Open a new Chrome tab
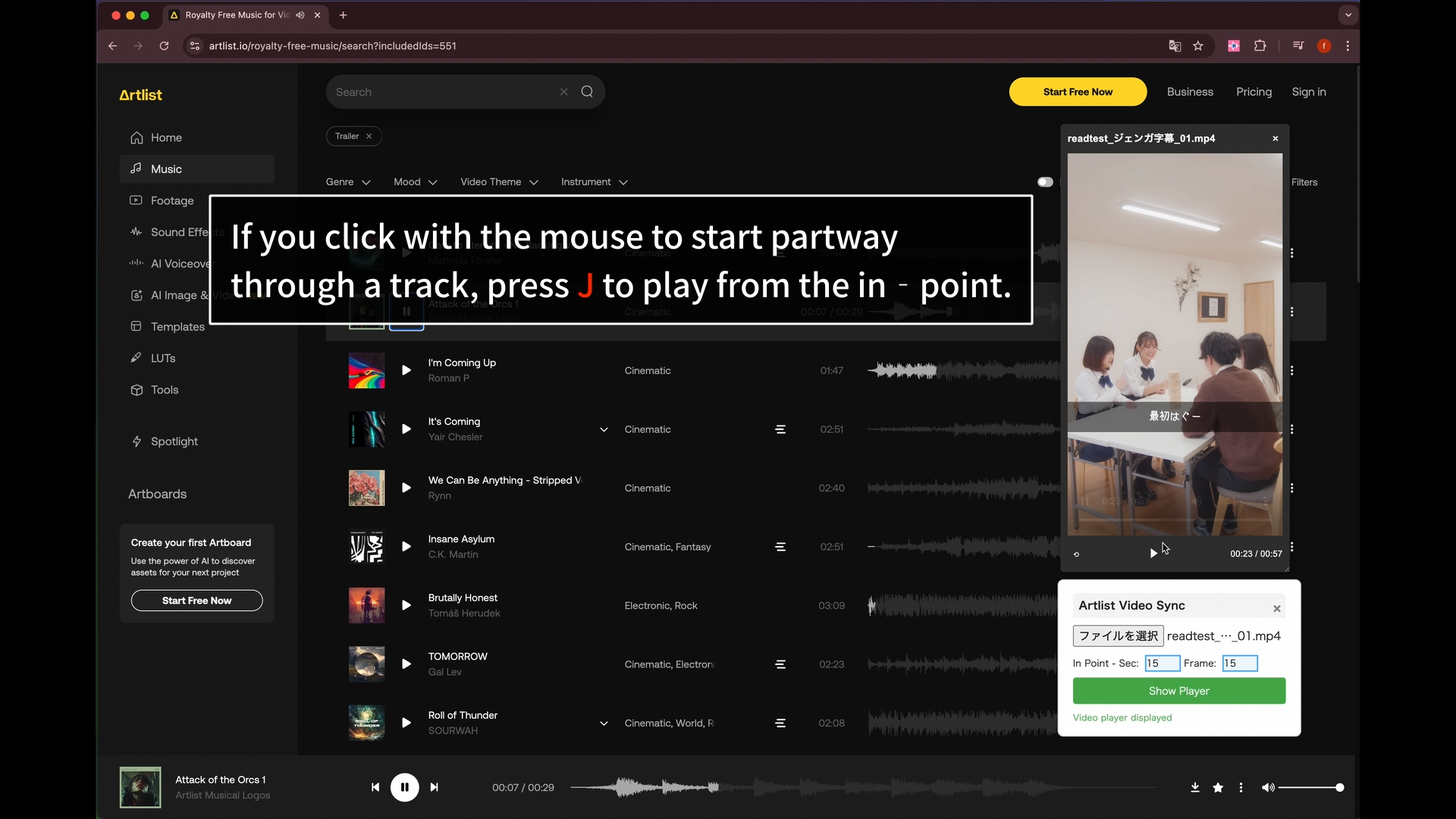This screenshot has height=819, width=1456. [x=343, y=14]
